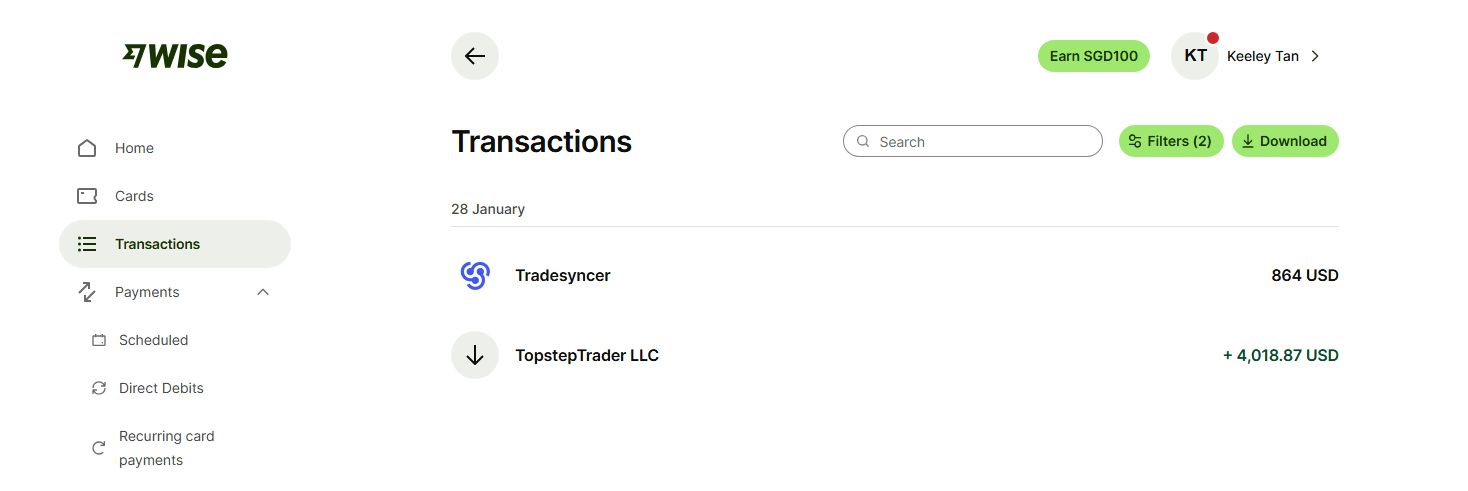Collapse the Payments submenu chevron
Viewport: 1468px width, 491px height.
click(x=263, y=292)
